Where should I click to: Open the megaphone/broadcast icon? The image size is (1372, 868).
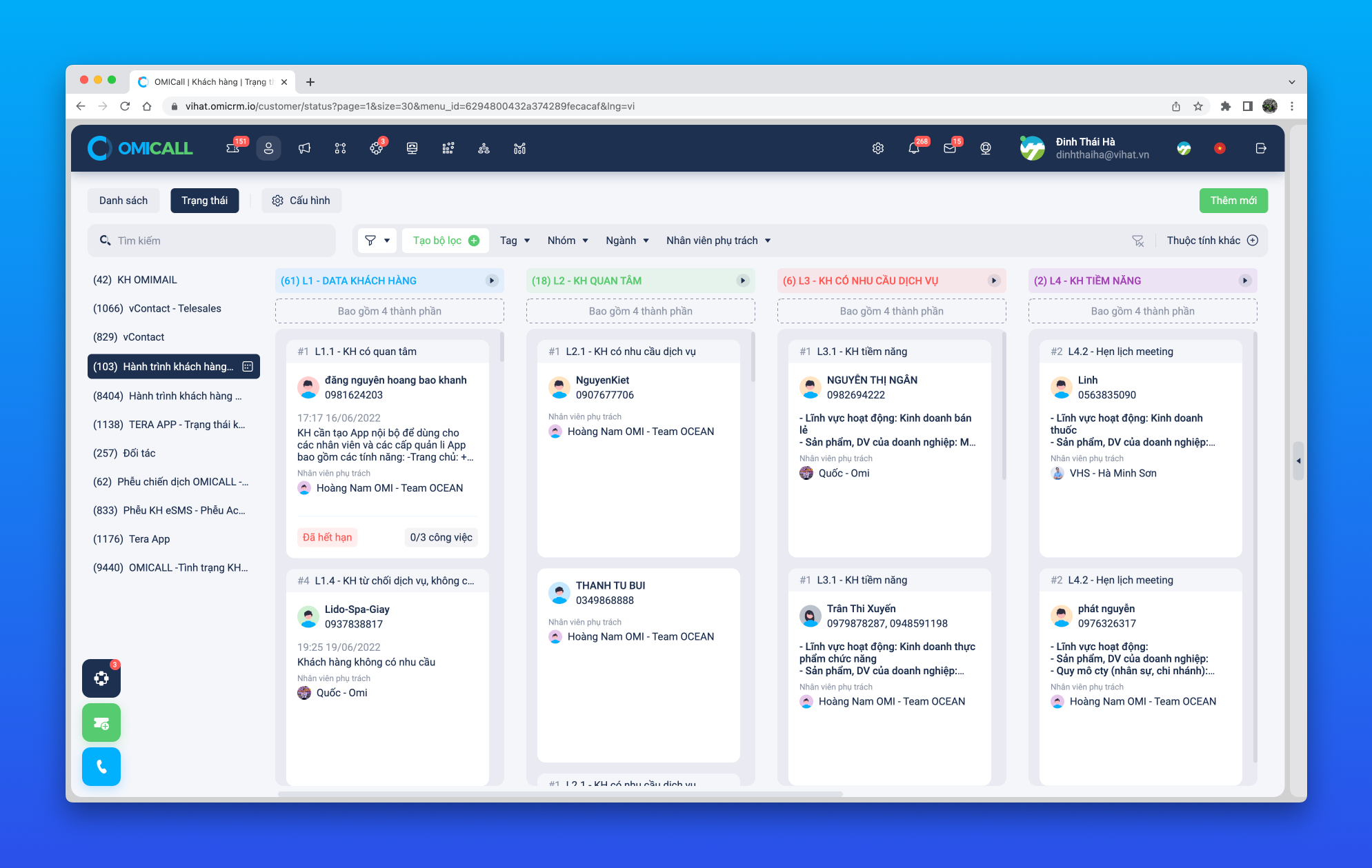pos(303,148)
